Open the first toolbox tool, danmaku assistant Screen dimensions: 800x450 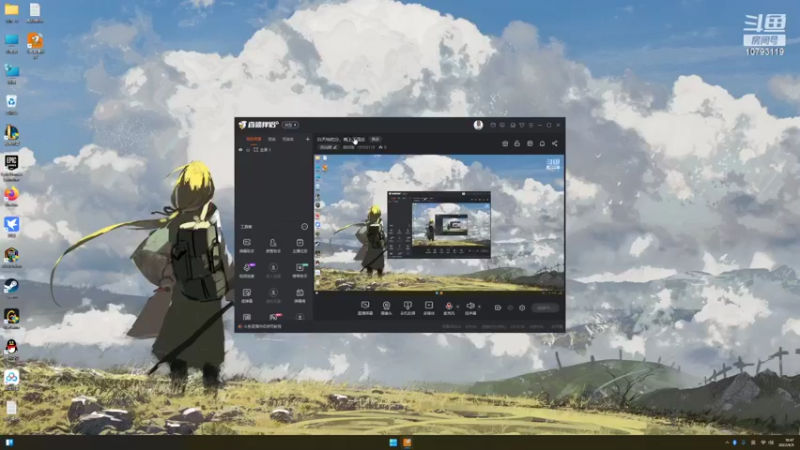tap(247, 245)
